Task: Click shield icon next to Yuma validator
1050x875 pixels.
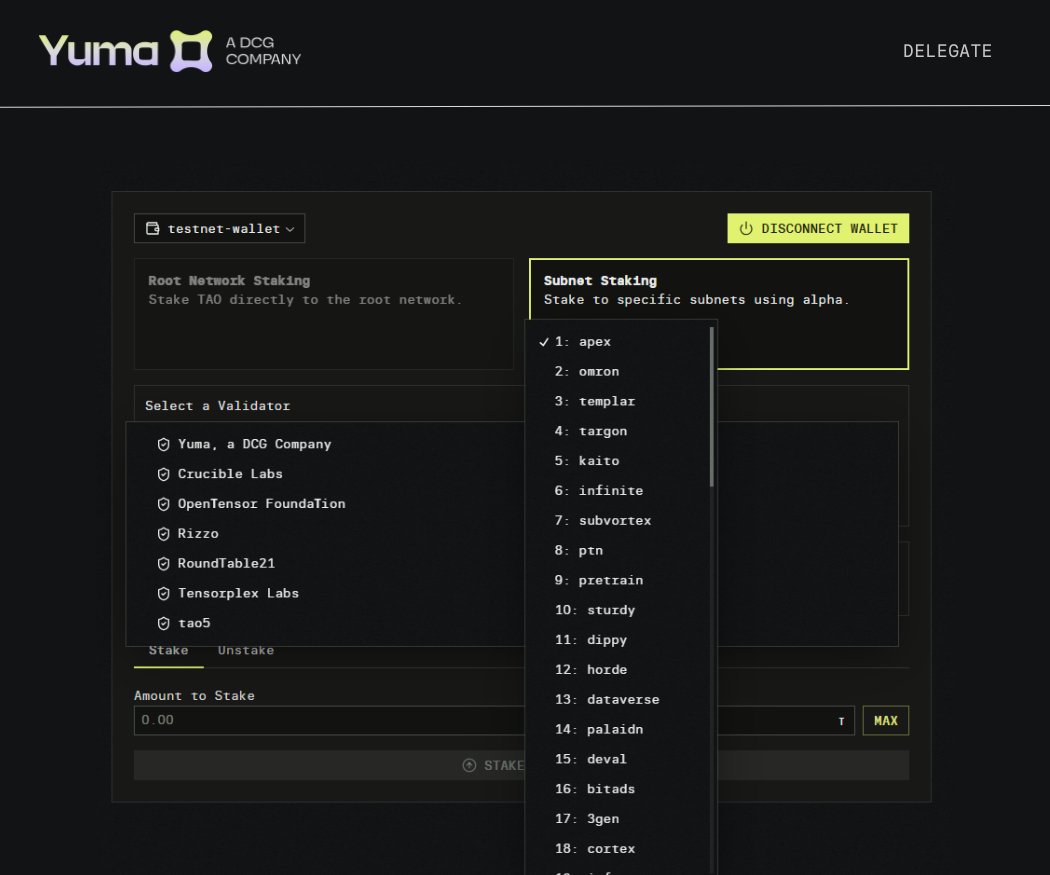Action: tap(163, 445)
